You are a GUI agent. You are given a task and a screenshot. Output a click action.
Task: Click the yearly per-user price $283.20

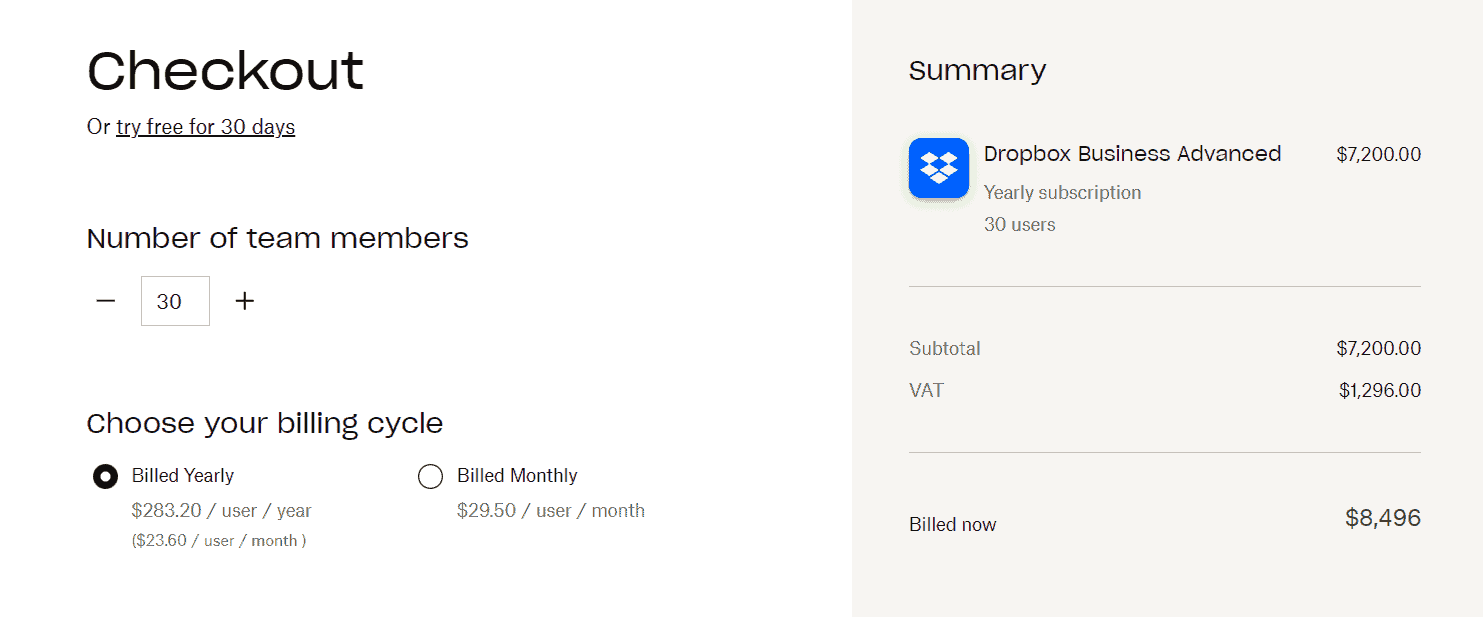pyautogui.click(x=220, y=510)
